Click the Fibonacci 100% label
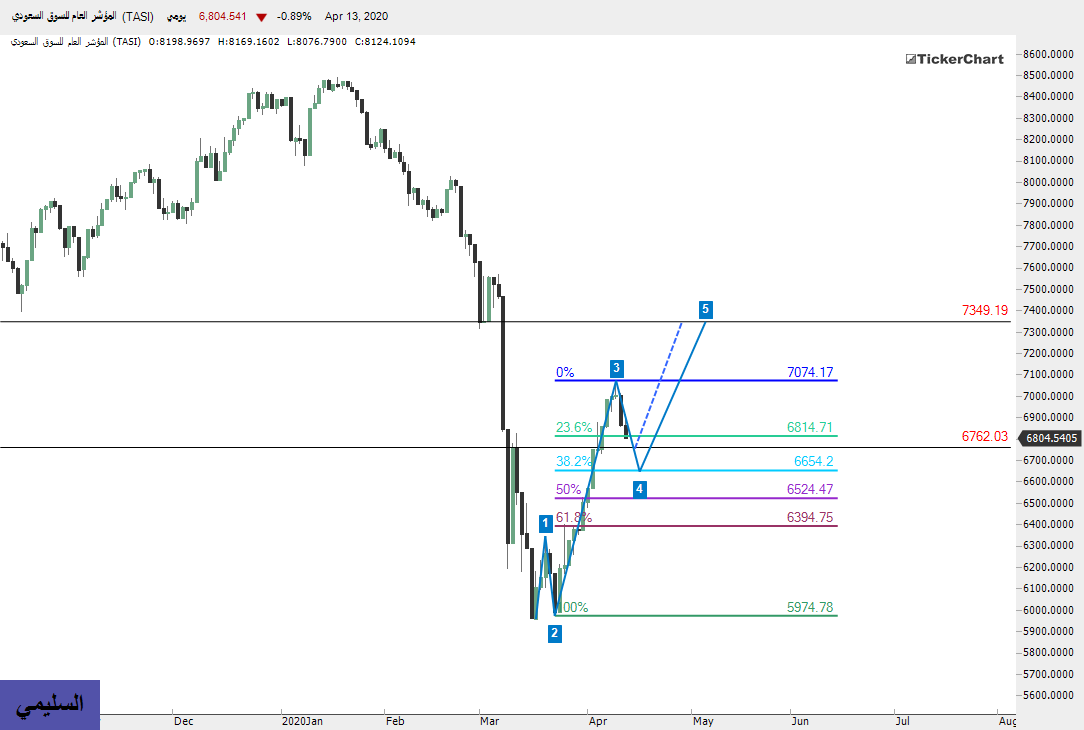Viewport: 1084px width, 730px height. pos(572,607)
